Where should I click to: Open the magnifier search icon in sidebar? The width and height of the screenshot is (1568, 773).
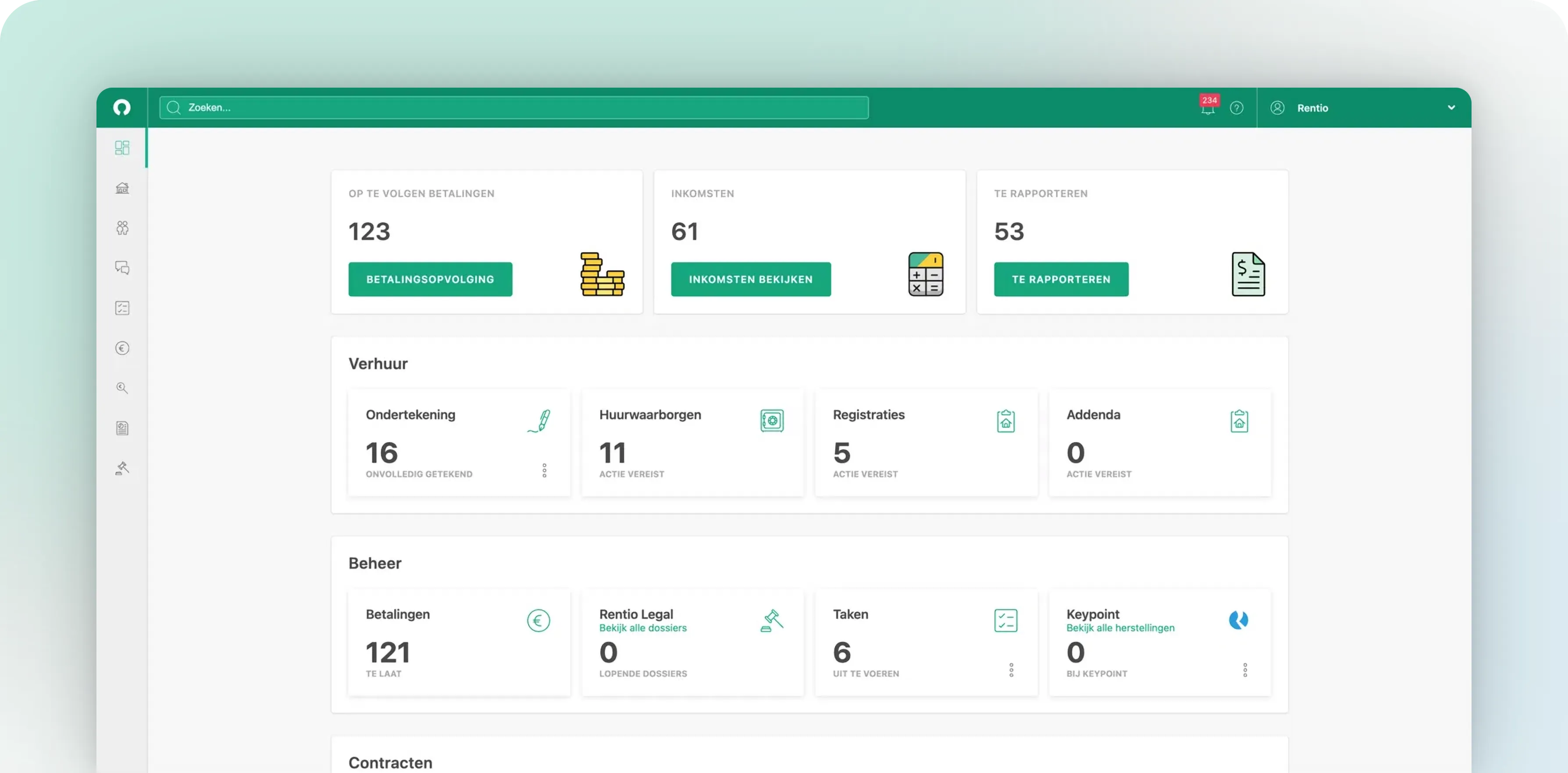[122, 388]
